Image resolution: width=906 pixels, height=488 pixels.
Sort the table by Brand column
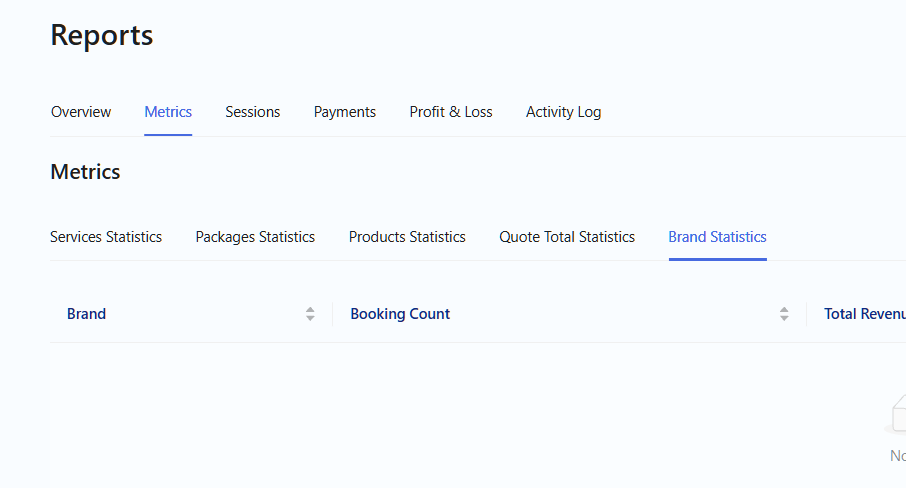(x=310, y=314)
